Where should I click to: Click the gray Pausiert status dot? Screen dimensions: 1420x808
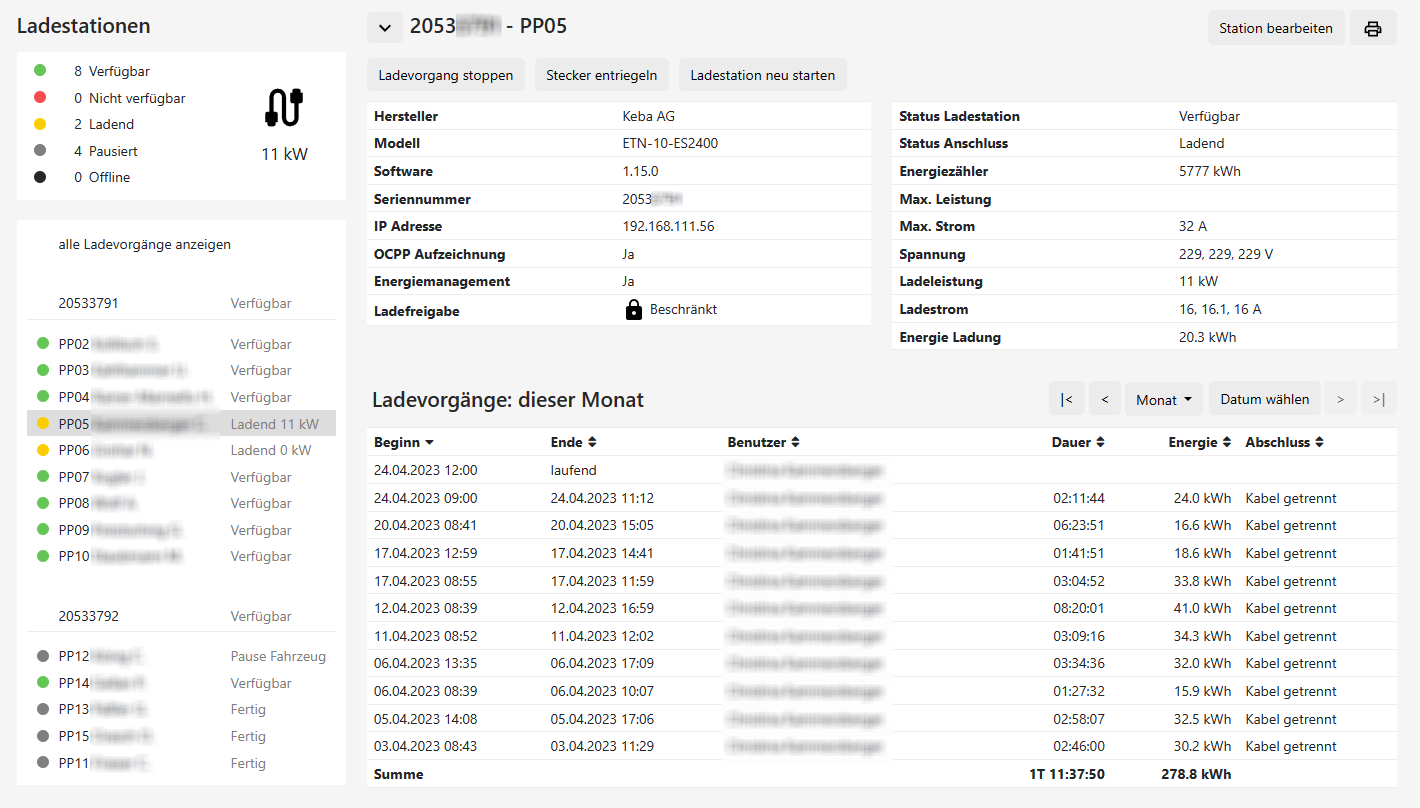pyautogui.click(x=40, y=151)
